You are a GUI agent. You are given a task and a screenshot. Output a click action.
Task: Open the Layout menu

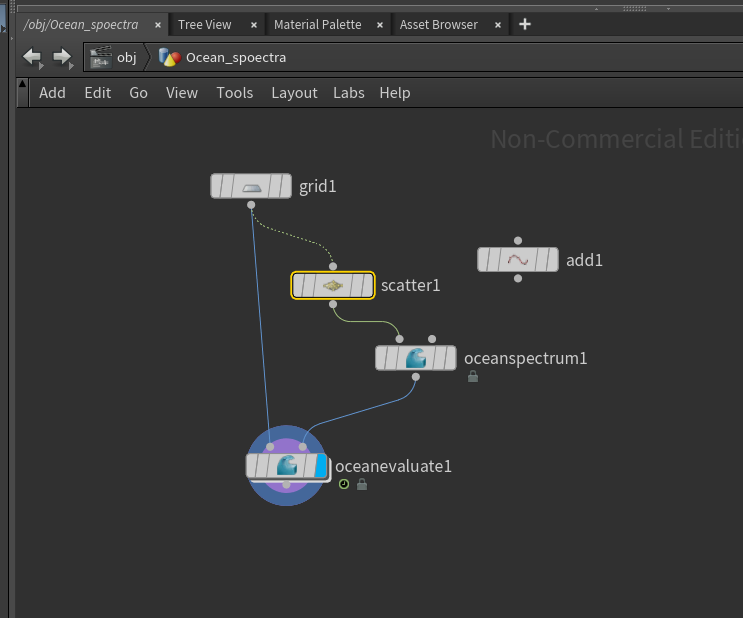294,93
